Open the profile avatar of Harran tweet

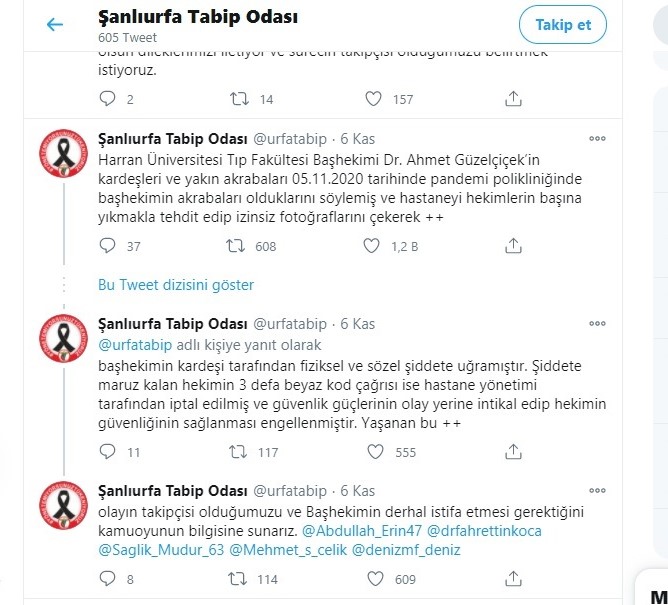[63, 153]
